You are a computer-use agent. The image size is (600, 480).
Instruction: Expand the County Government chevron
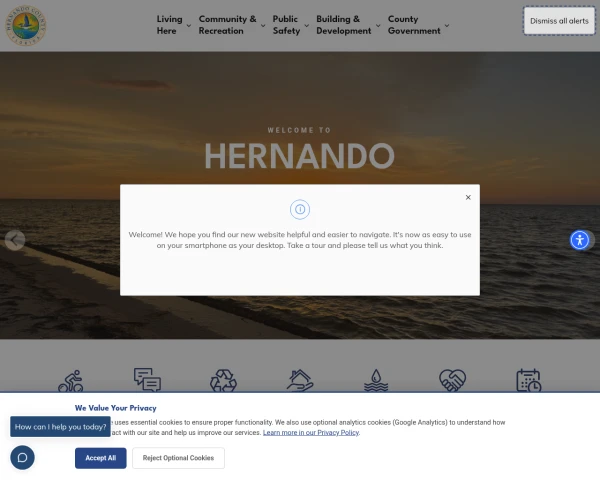click(447, 26)
